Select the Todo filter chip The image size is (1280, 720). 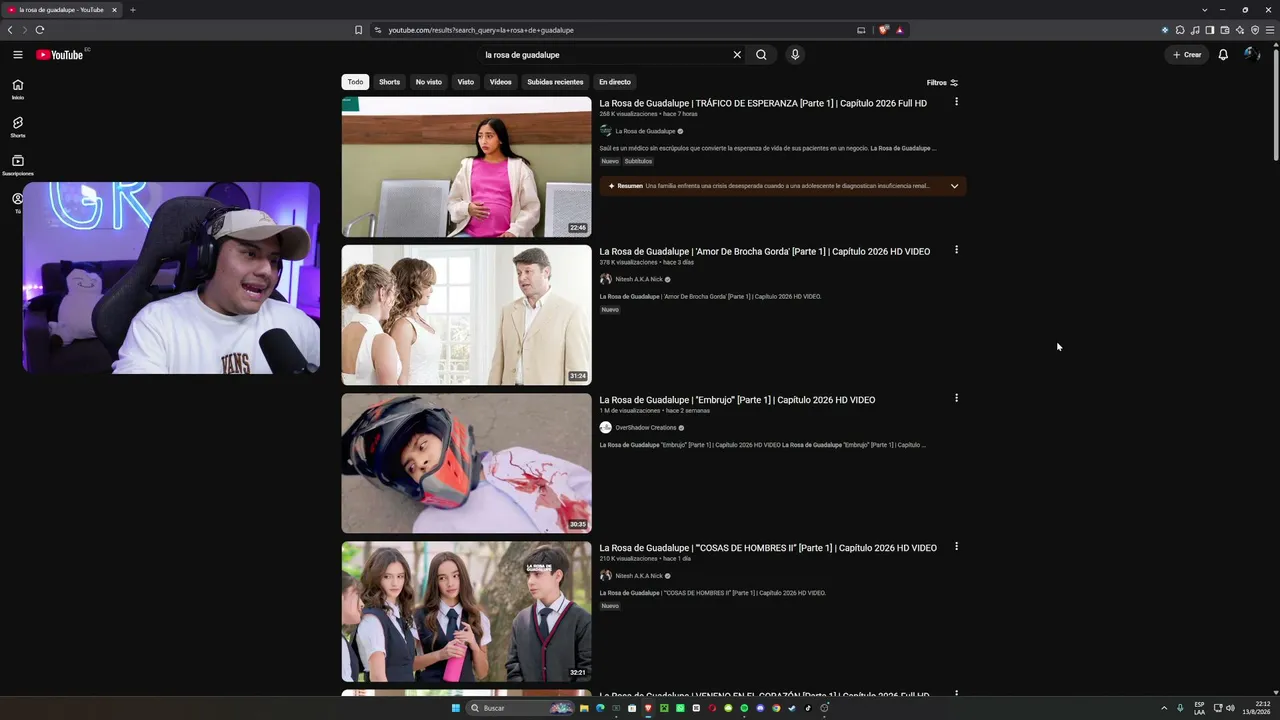pyautogui.click(x=355, y=82)
